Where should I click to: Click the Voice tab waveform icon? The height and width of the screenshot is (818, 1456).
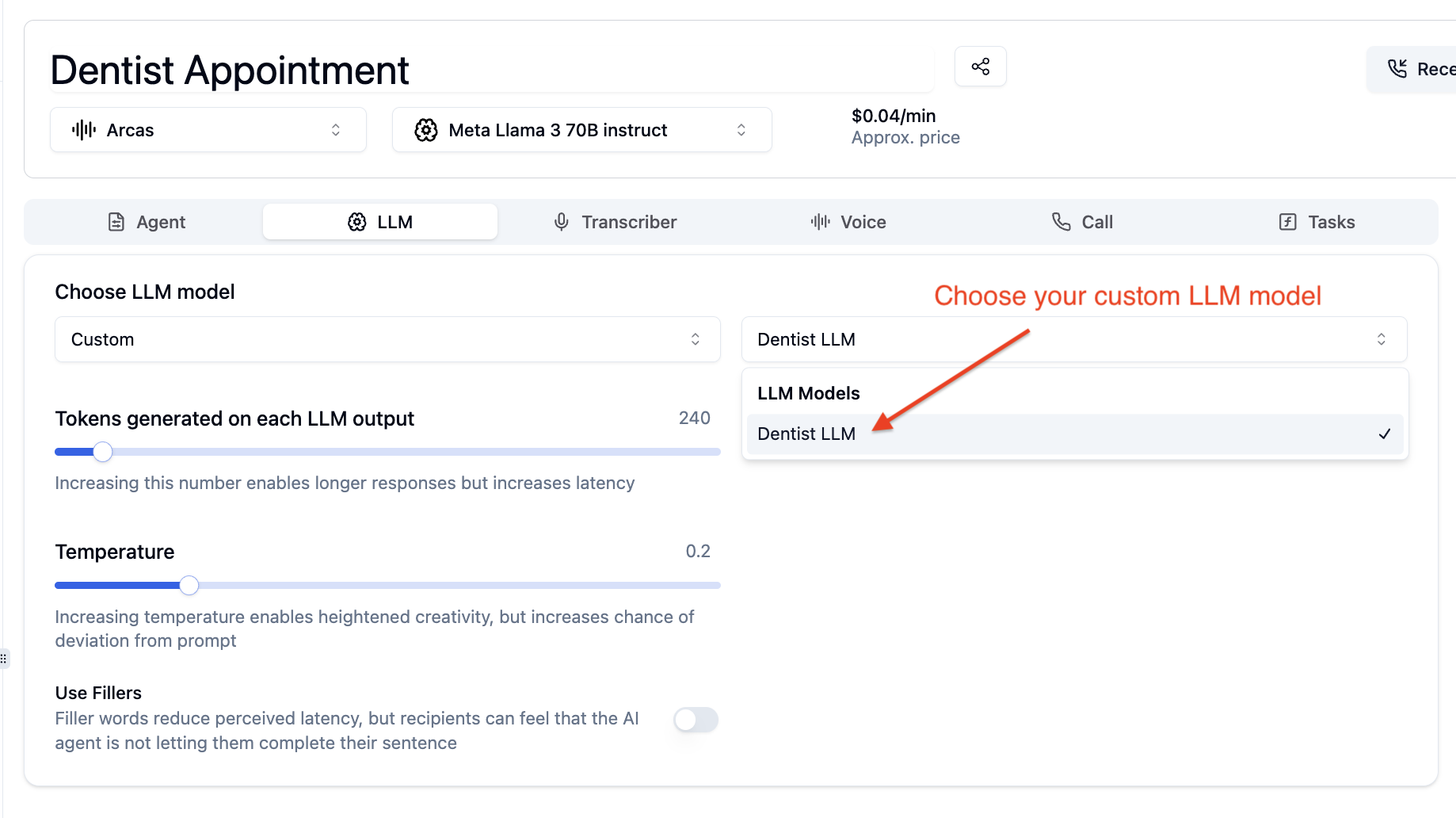click(821, 222)
